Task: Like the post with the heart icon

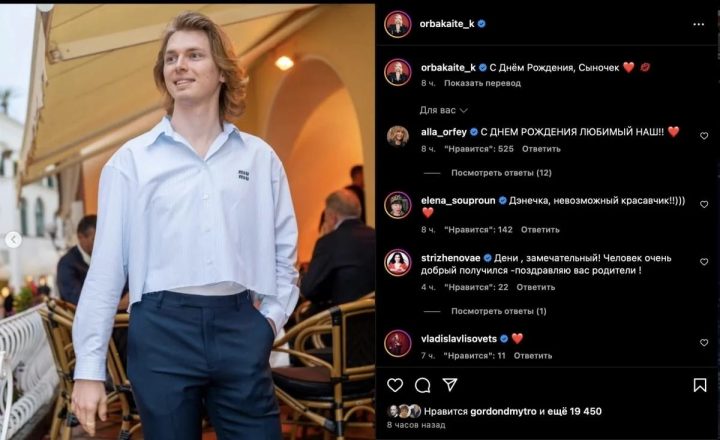Action: [395, 385]
